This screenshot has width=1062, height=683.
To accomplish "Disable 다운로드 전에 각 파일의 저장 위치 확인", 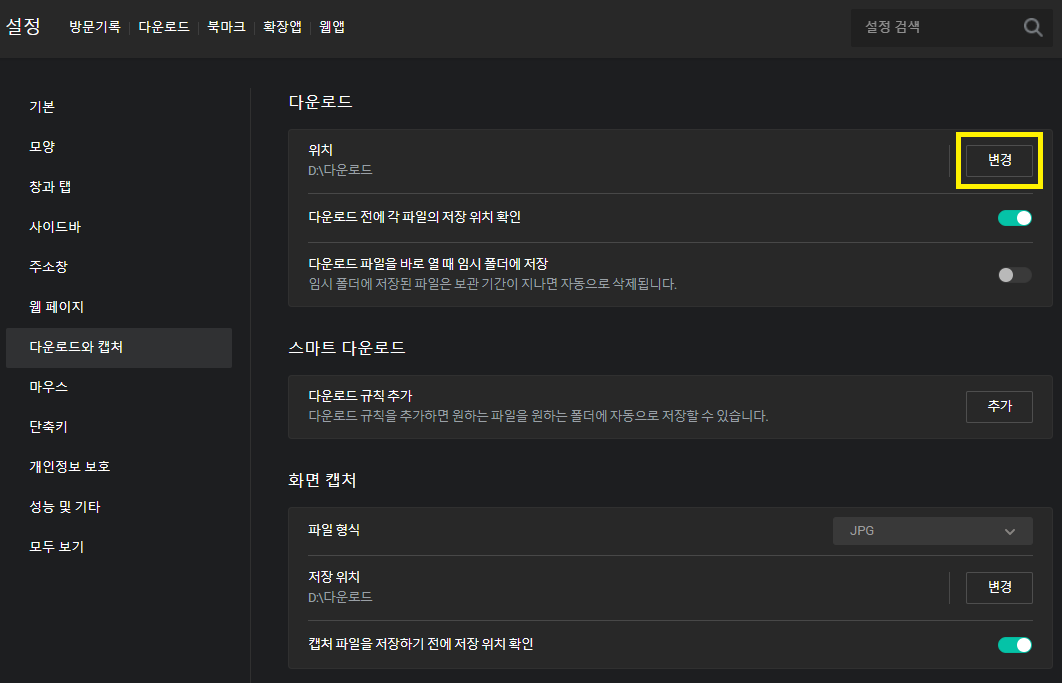I will coord(1014,217).
